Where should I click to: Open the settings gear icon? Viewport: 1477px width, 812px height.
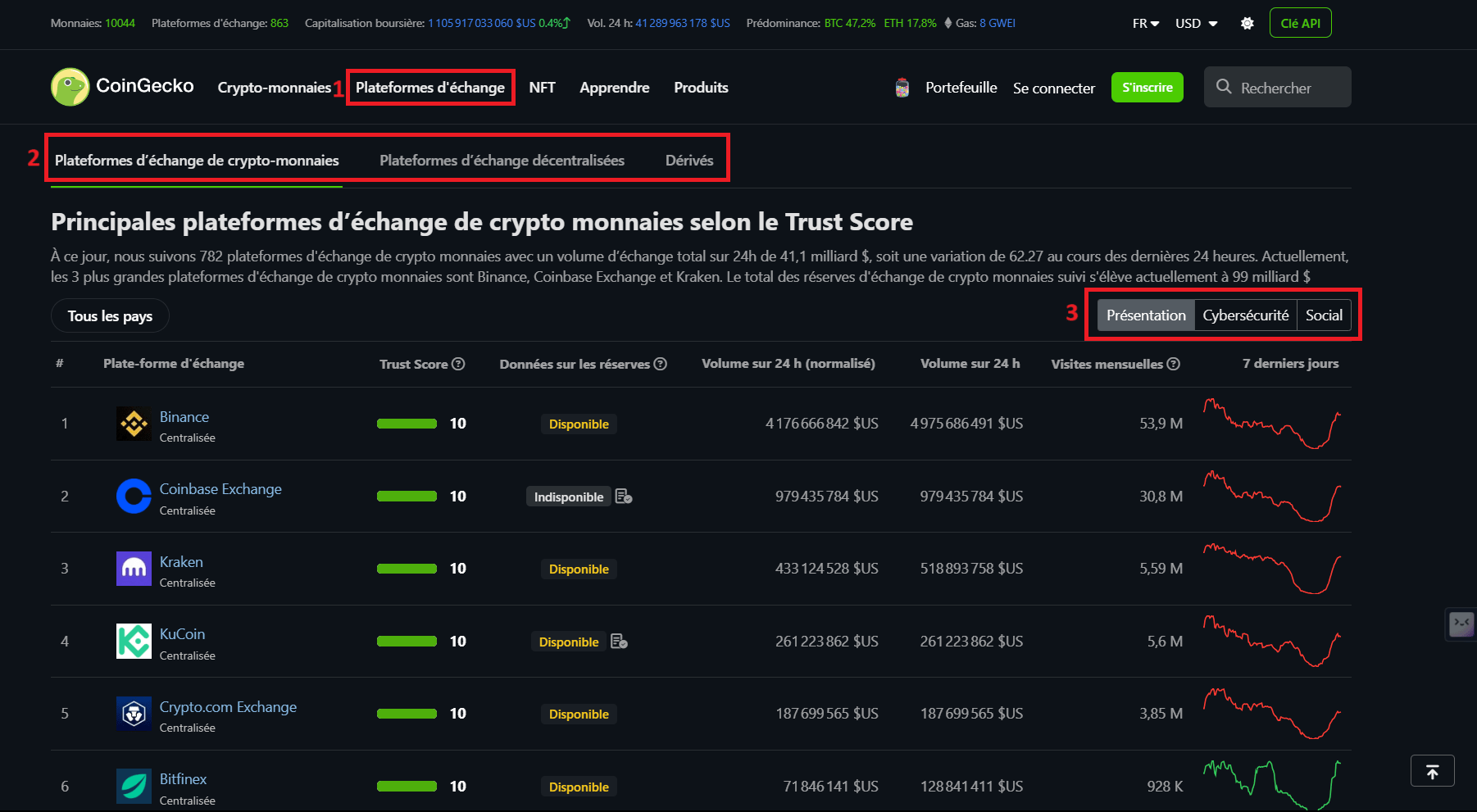(x=1247, y=23)
